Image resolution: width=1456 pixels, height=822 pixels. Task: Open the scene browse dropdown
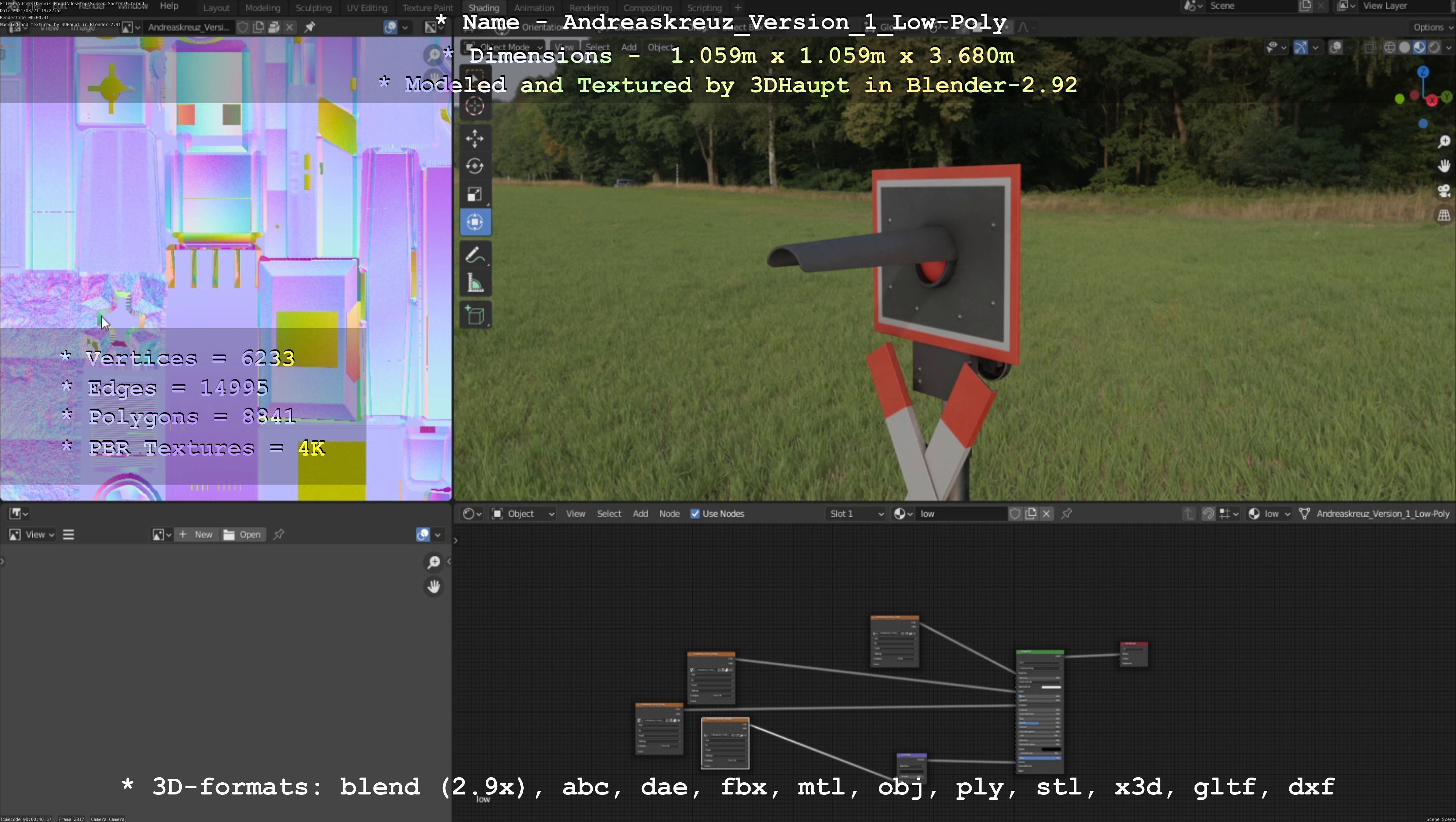[1193, 6]
